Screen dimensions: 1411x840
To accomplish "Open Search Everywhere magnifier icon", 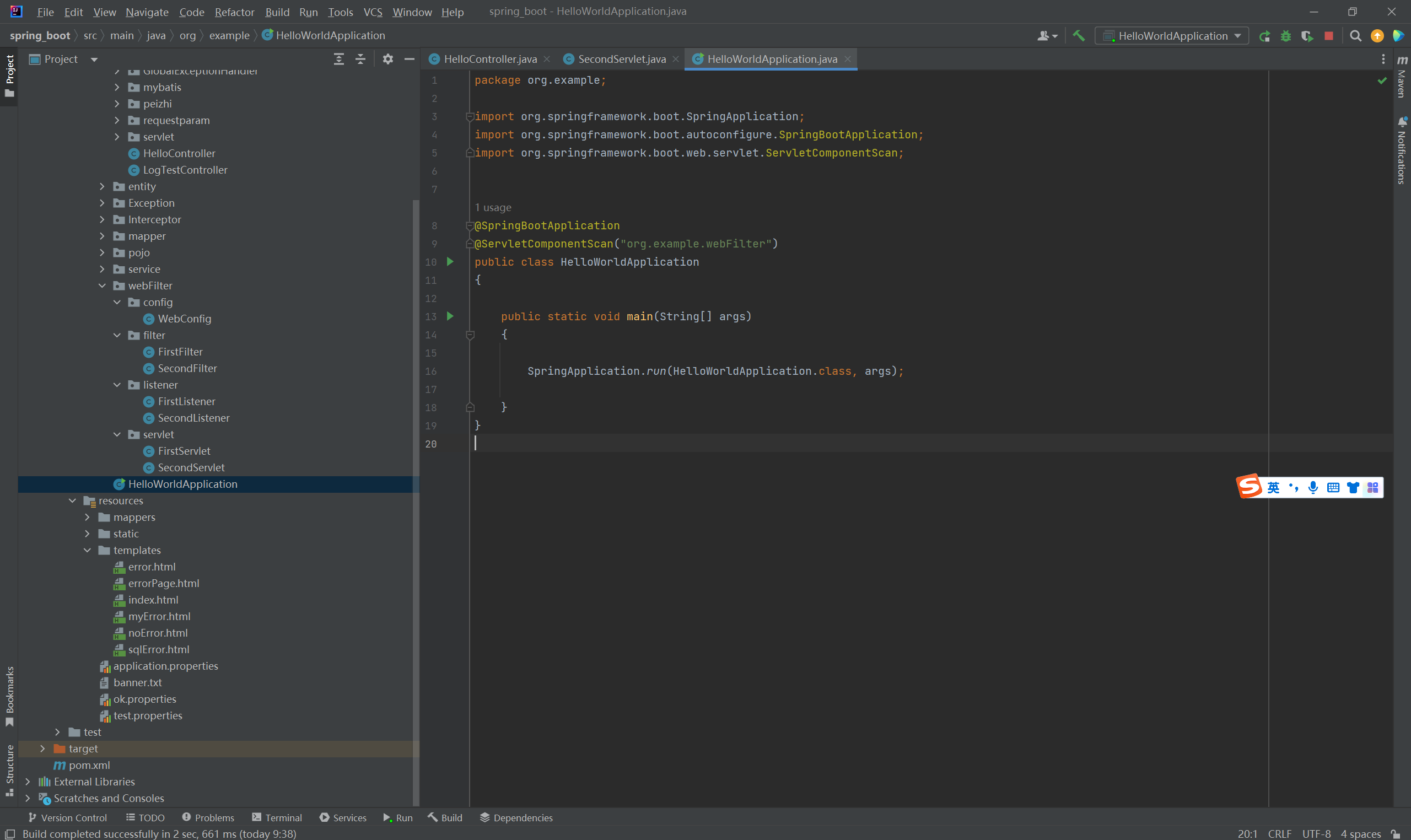I will [1355, 36].
